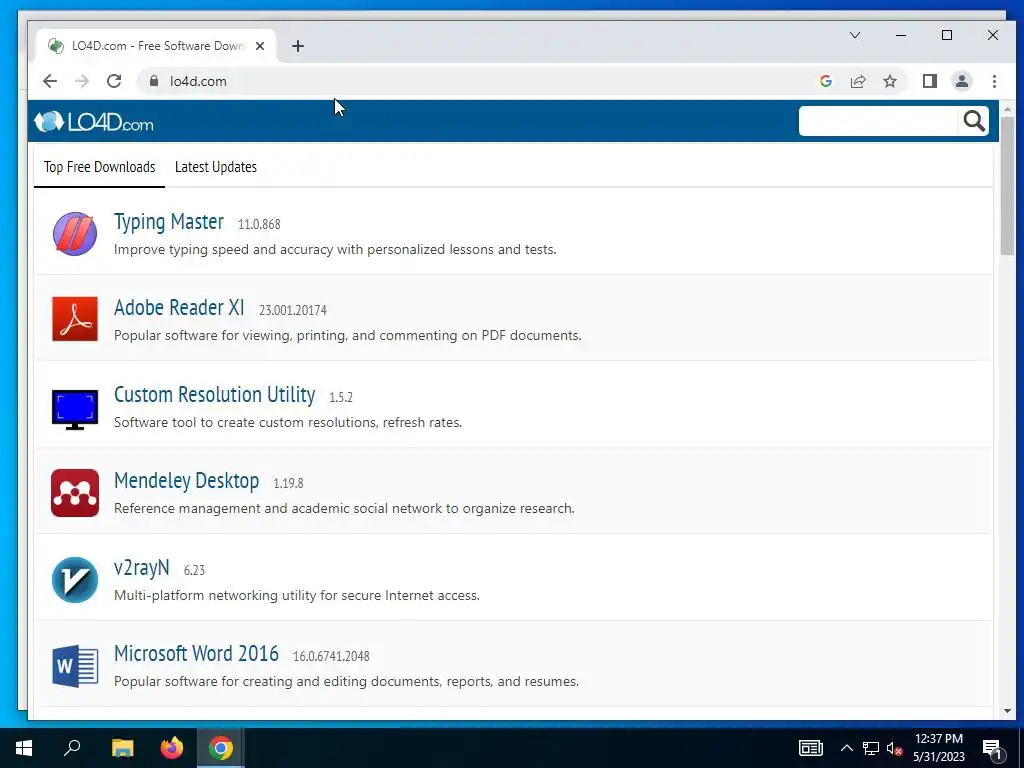Click the muted volume tray icon
This screenshot has height=768, width=1024.
tap(894, 748)
